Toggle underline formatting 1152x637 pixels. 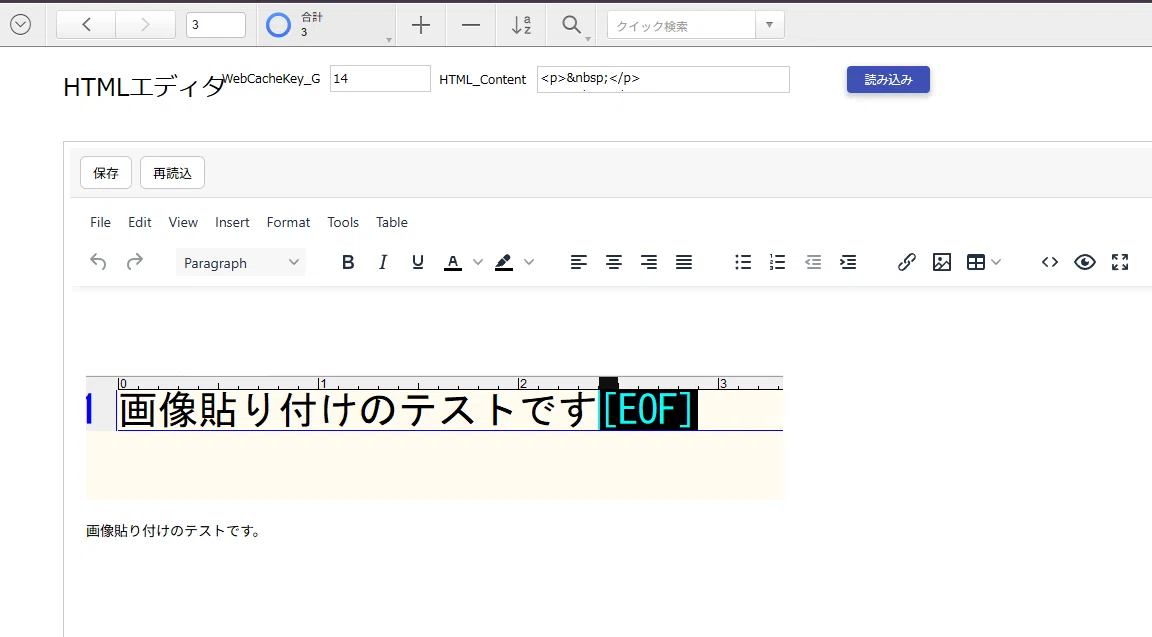pos(417,262)
